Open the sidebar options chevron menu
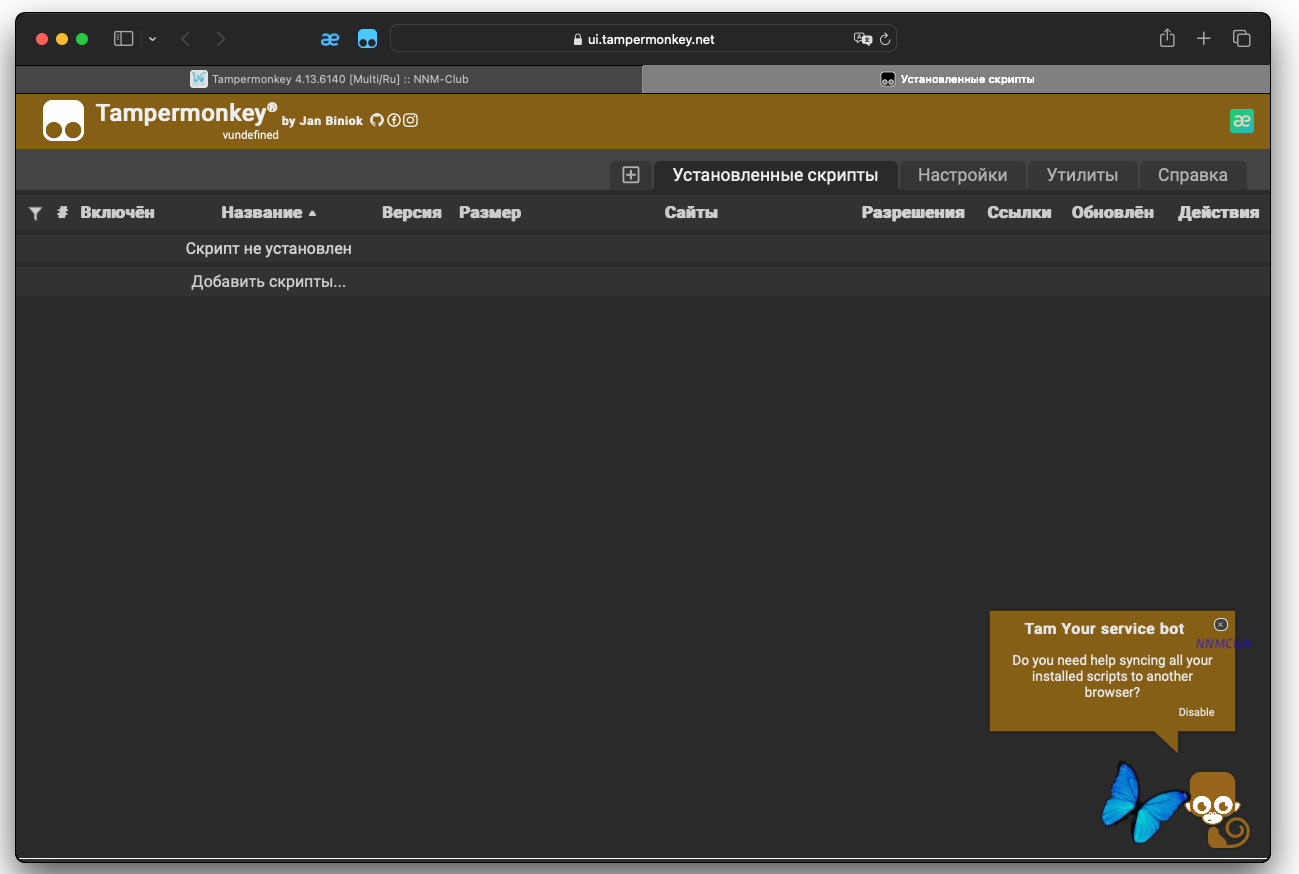 click(153, 39)
